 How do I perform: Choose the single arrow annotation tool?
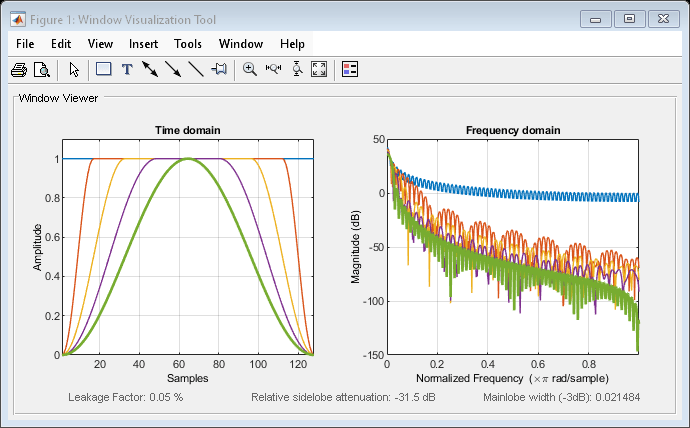173,70
